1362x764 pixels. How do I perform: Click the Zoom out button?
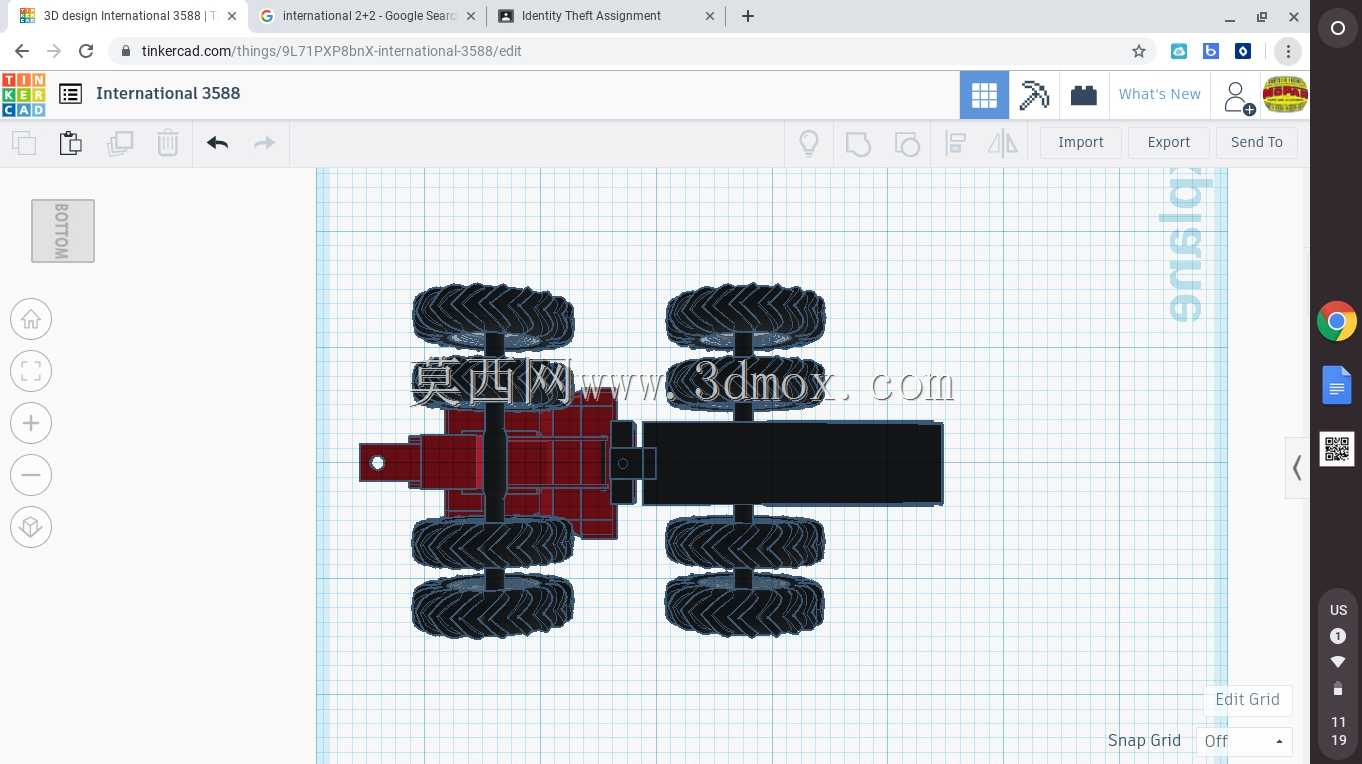point(31,475)
